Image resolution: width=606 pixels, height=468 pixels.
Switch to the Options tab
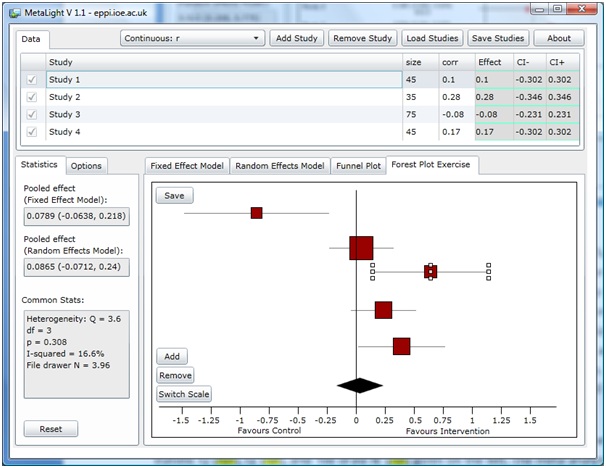click(86, 166)
